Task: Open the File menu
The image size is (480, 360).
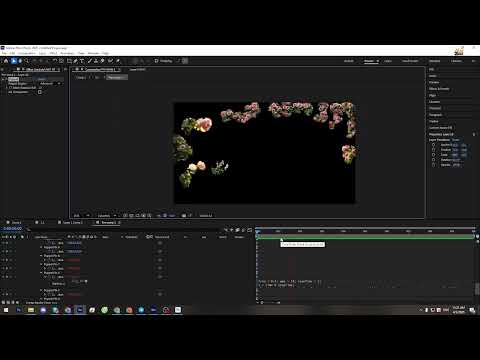Action: tap(4, 53)
